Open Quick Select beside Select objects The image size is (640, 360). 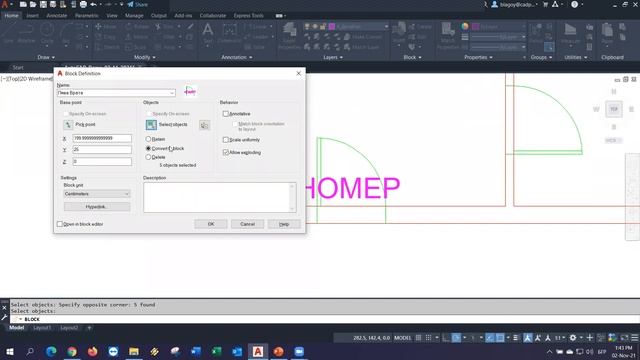[x=204, y=125]
